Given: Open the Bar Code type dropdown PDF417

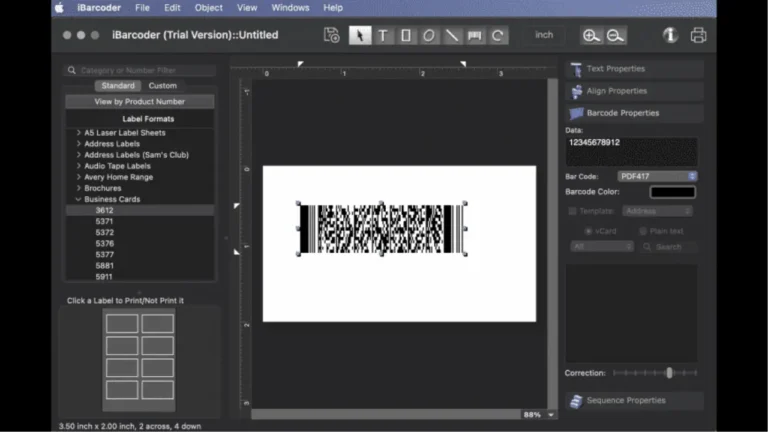Looking at the screenshot, I should [x=657, y=176].
